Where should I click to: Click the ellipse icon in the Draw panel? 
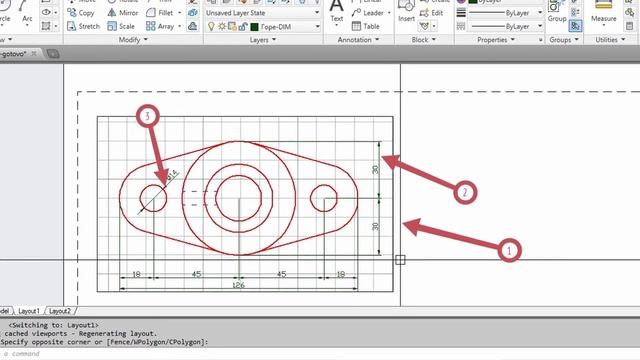point(46,13)
